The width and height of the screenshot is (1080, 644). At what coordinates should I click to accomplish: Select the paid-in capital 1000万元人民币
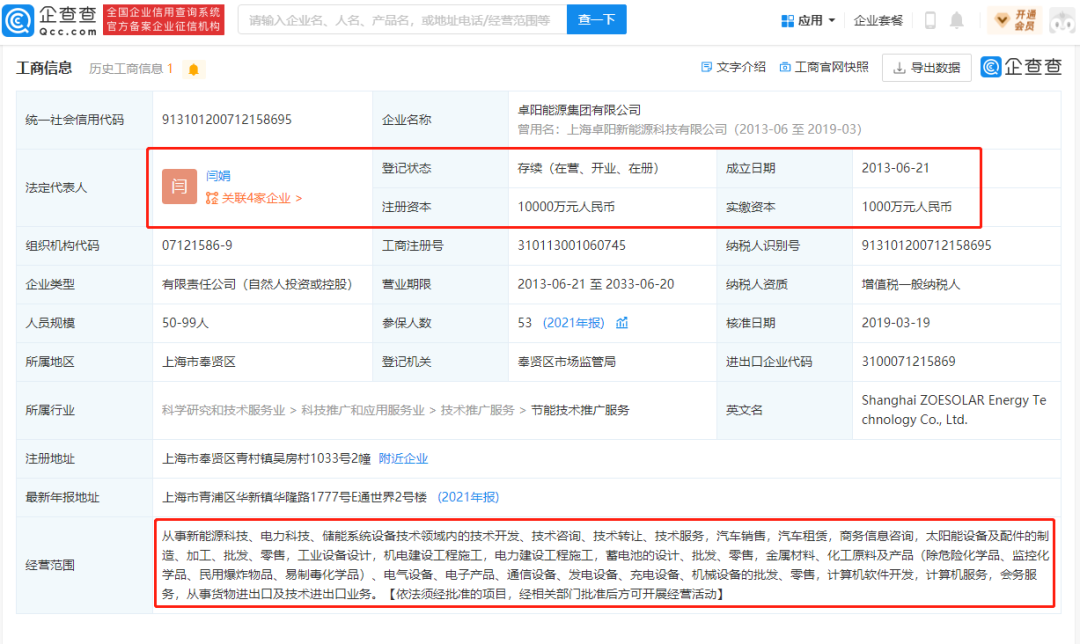906,207
